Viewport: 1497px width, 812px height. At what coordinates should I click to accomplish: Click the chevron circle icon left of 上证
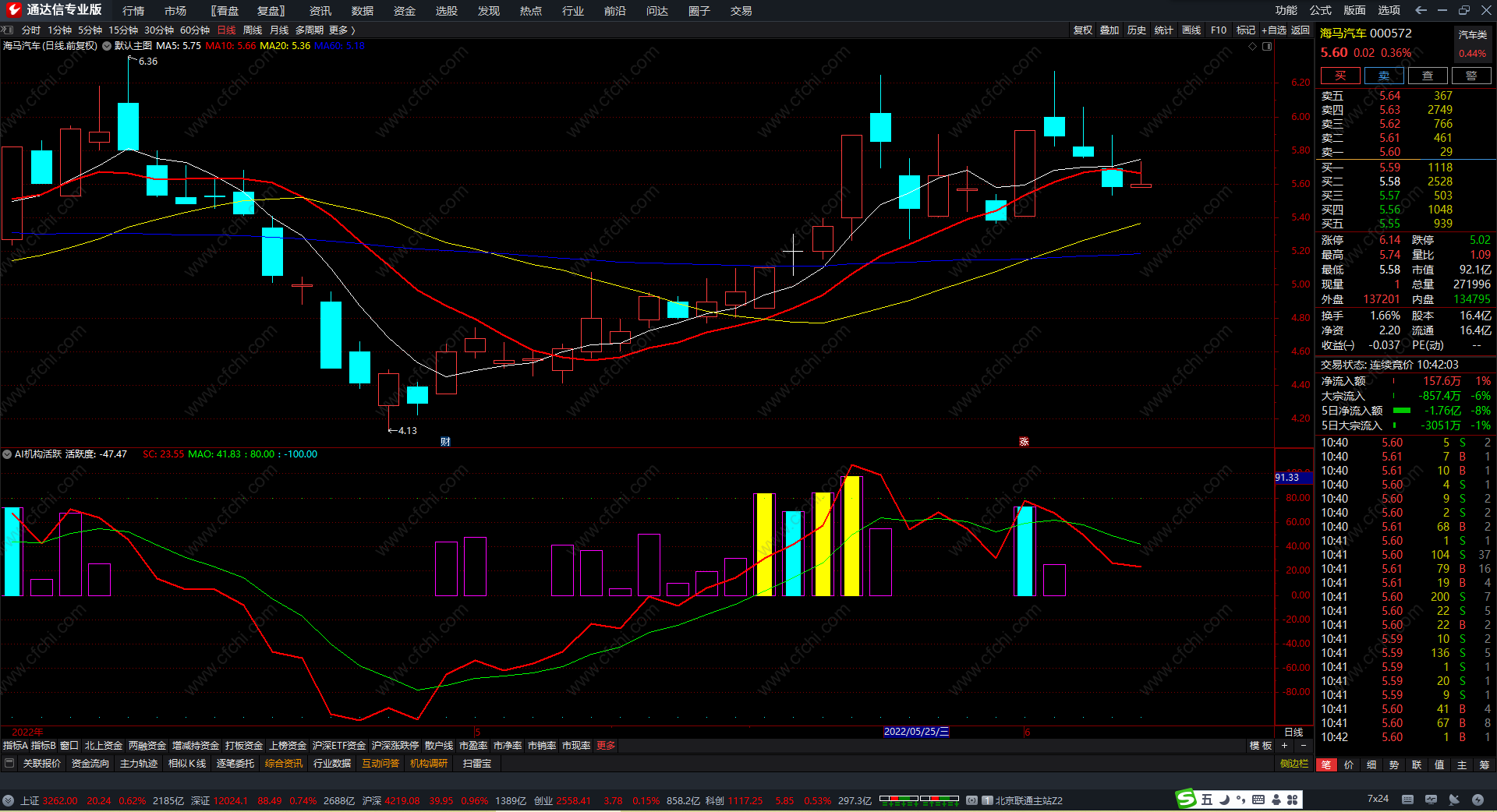(x=8, y=800)
